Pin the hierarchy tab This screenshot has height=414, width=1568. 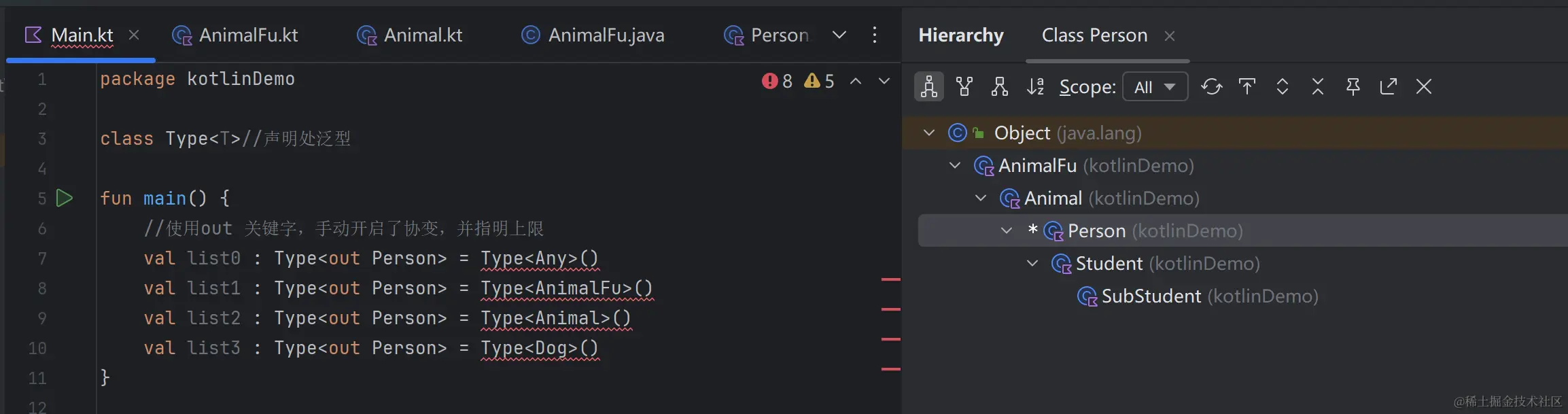[x=1353, y=86]
